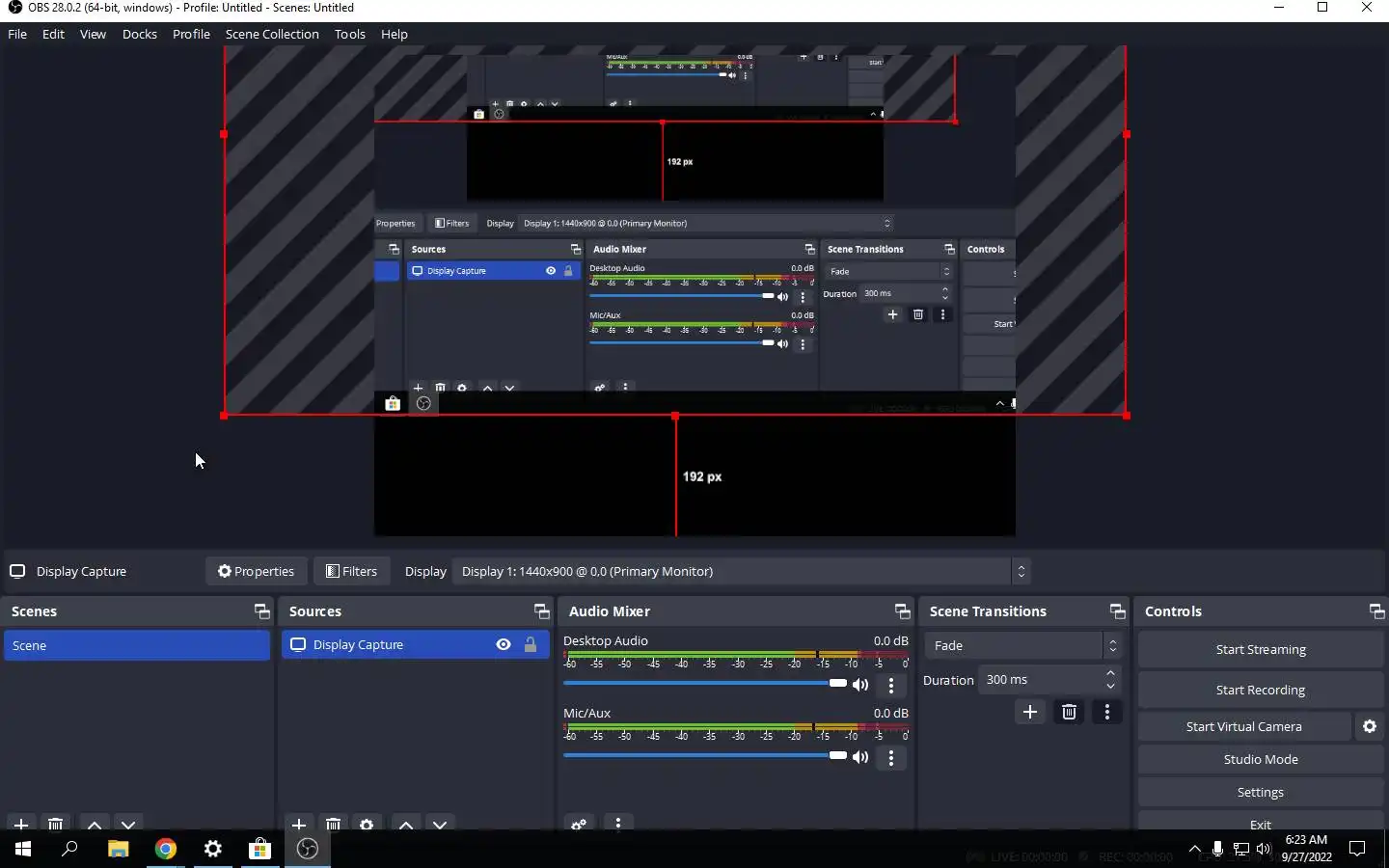This screenshot has width=1389, height=868.
Task: Open Microsoft Store from taskbar
Action: click(x=259, y=849)
